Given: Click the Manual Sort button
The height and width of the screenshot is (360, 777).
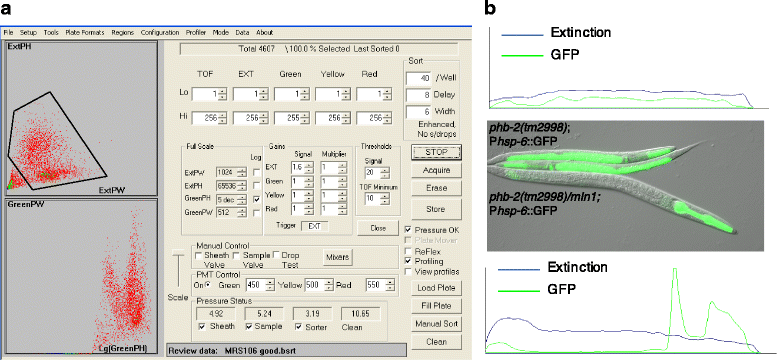Looking at the screenshot, I should (436, 324).
